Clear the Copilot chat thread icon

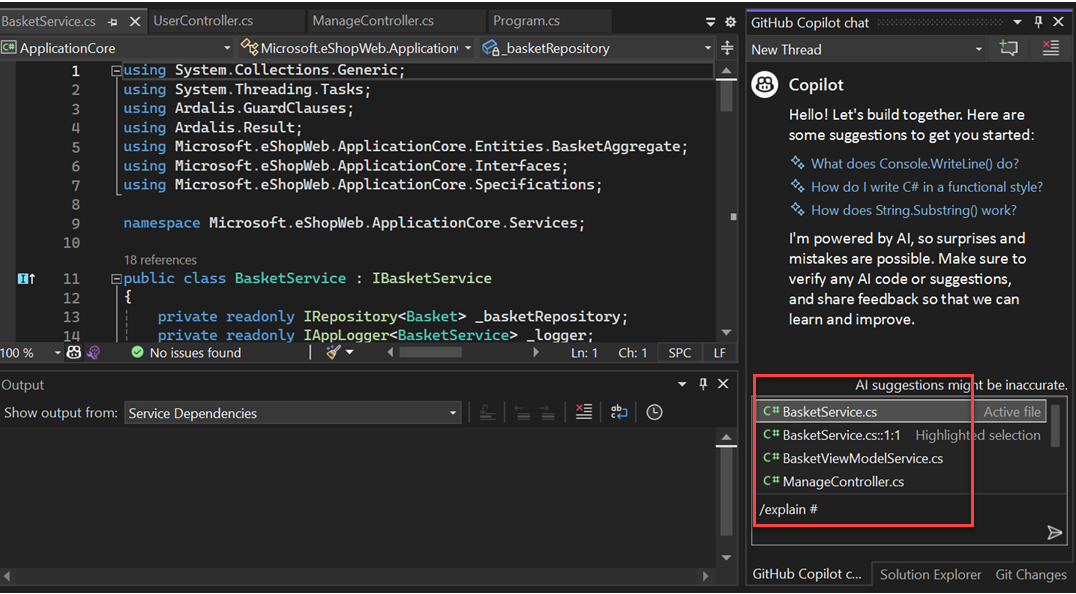tap(1051, 48)
